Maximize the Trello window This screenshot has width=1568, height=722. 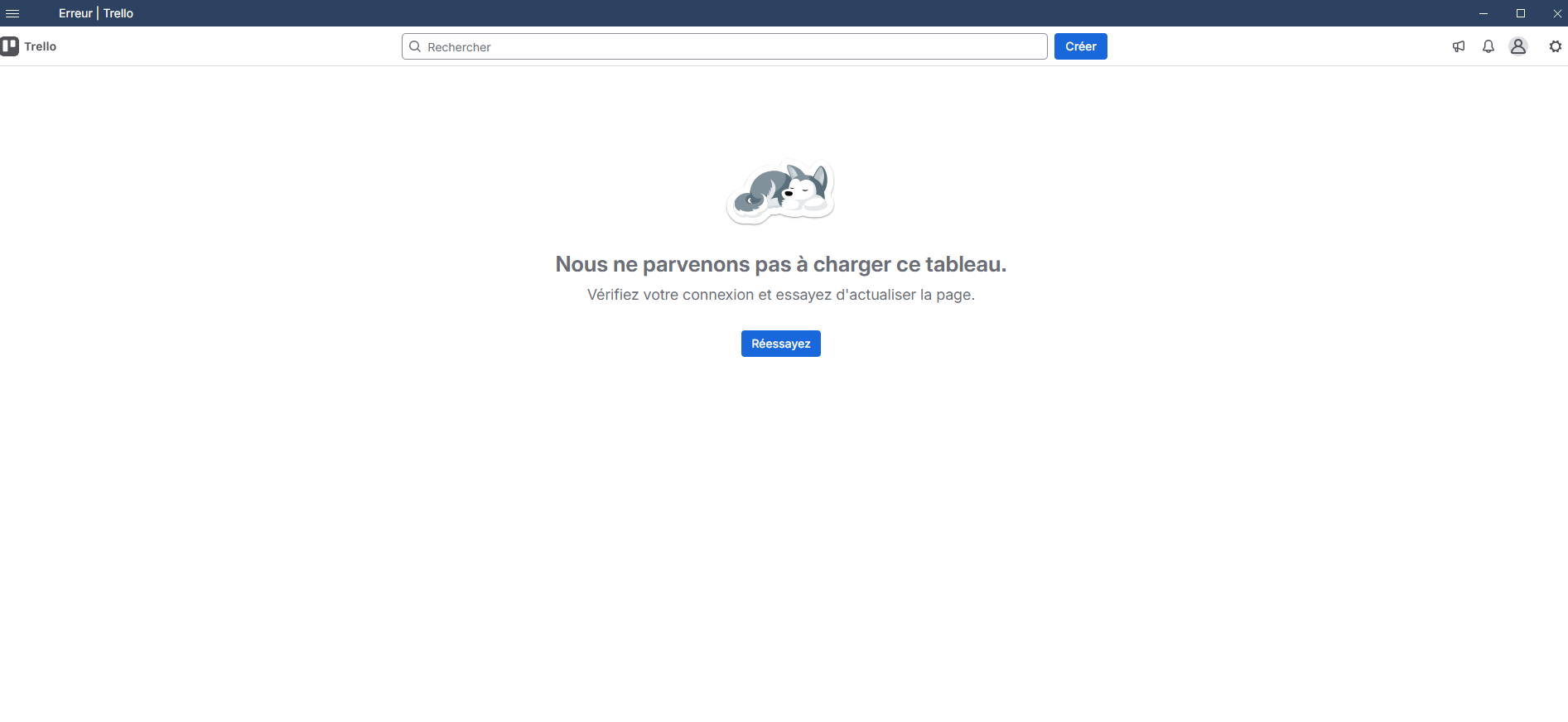pos(1521,13)
